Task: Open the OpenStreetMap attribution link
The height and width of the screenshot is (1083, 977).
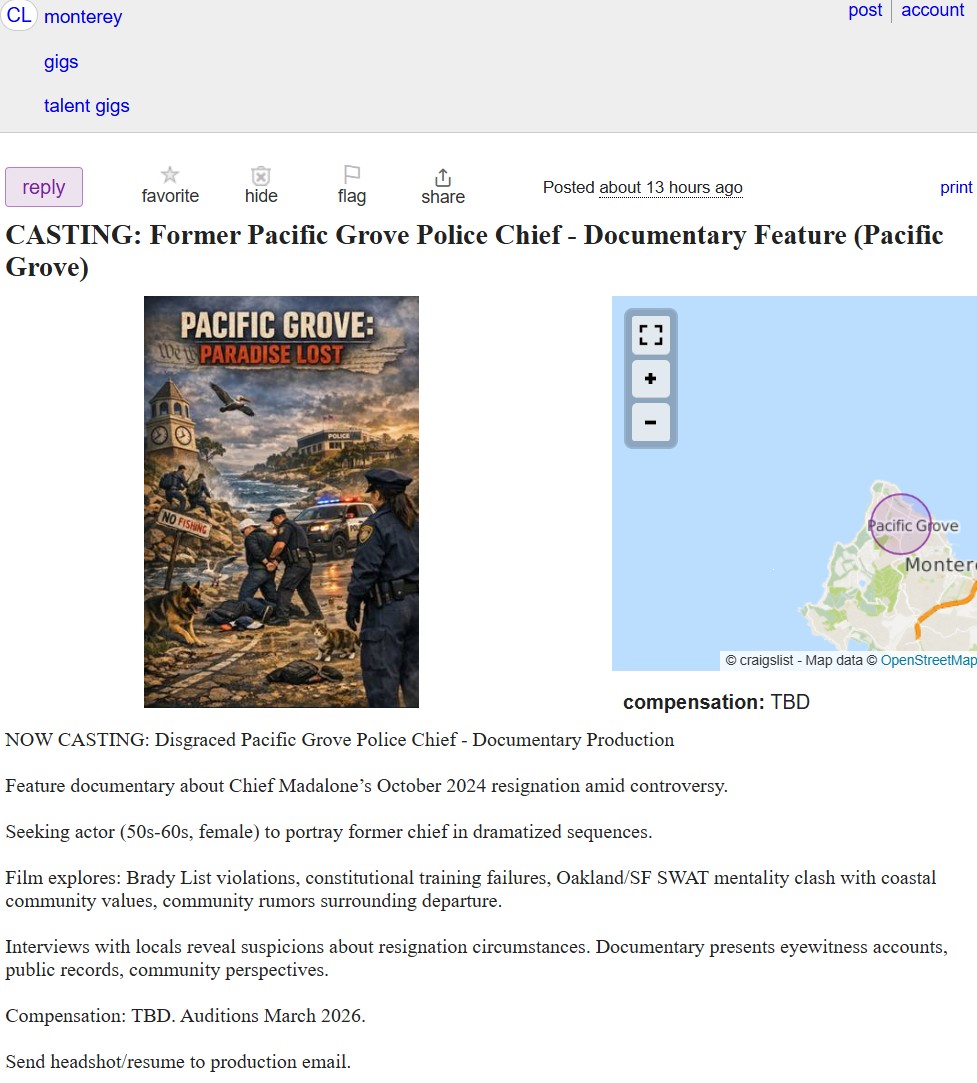Action: click(x=928, y=660)
